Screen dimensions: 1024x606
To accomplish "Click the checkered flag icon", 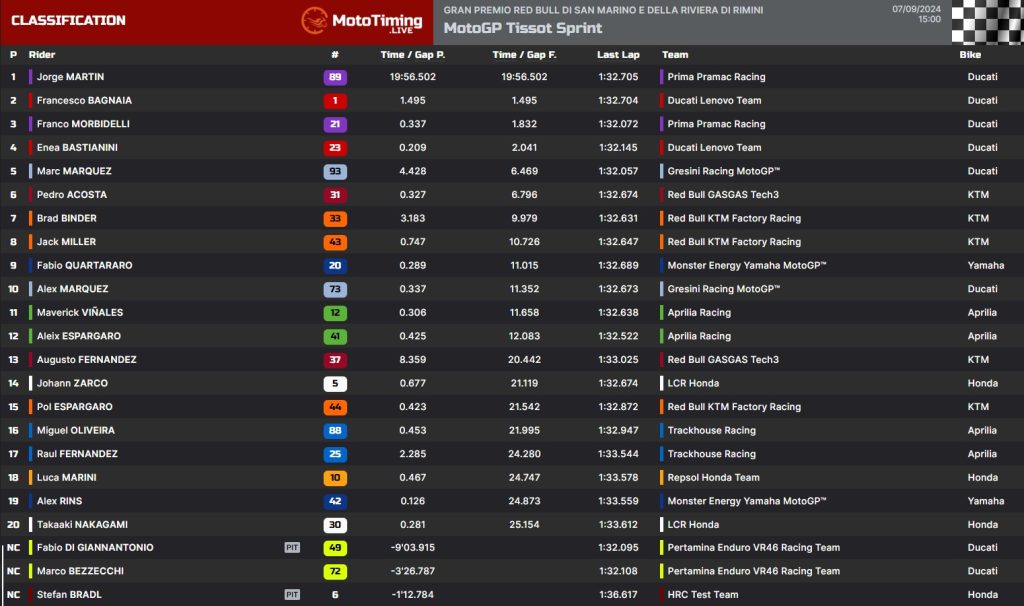I will (x=987, y=22).
